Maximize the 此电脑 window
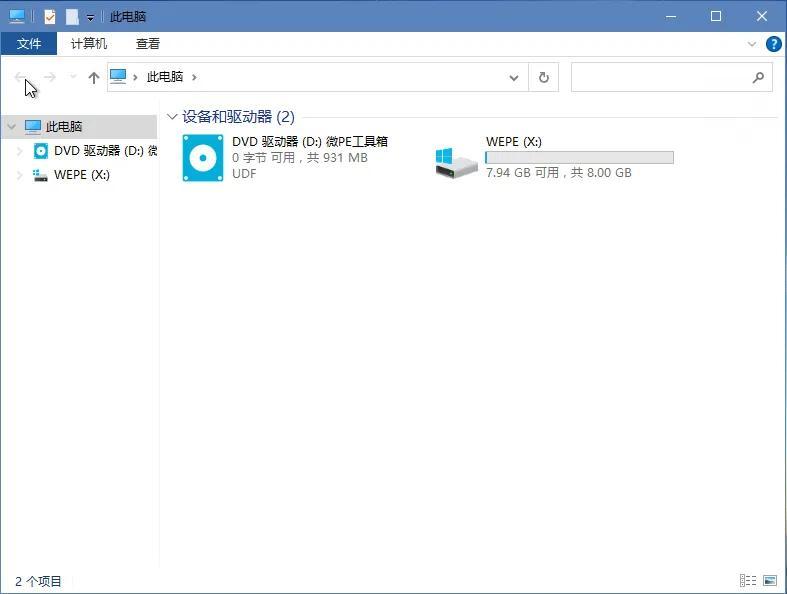Image resolution: width=787 pixels, height=594 pixels. [x=716, y=17]
